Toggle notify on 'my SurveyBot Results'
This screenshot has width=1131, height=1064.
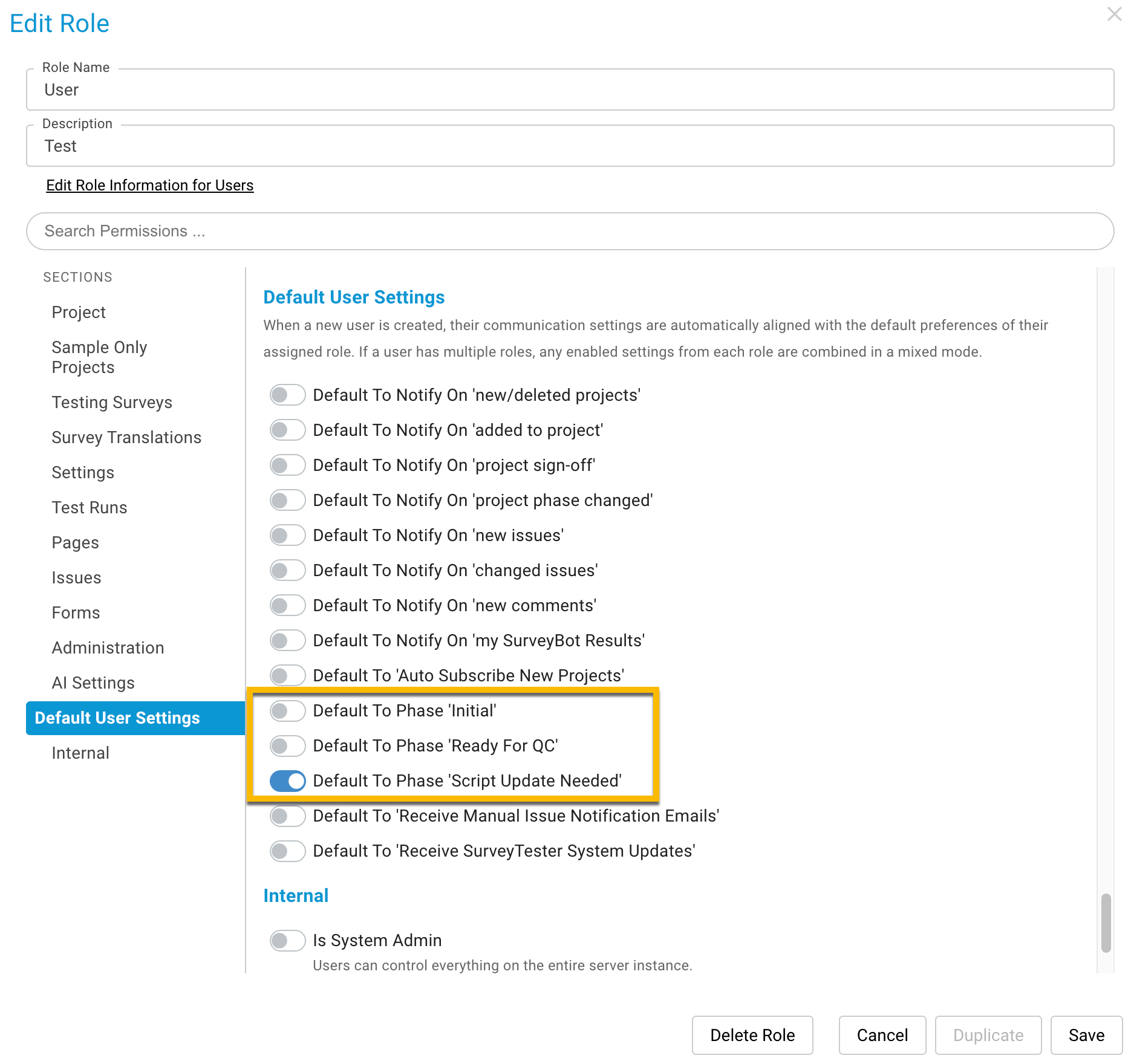287,641
